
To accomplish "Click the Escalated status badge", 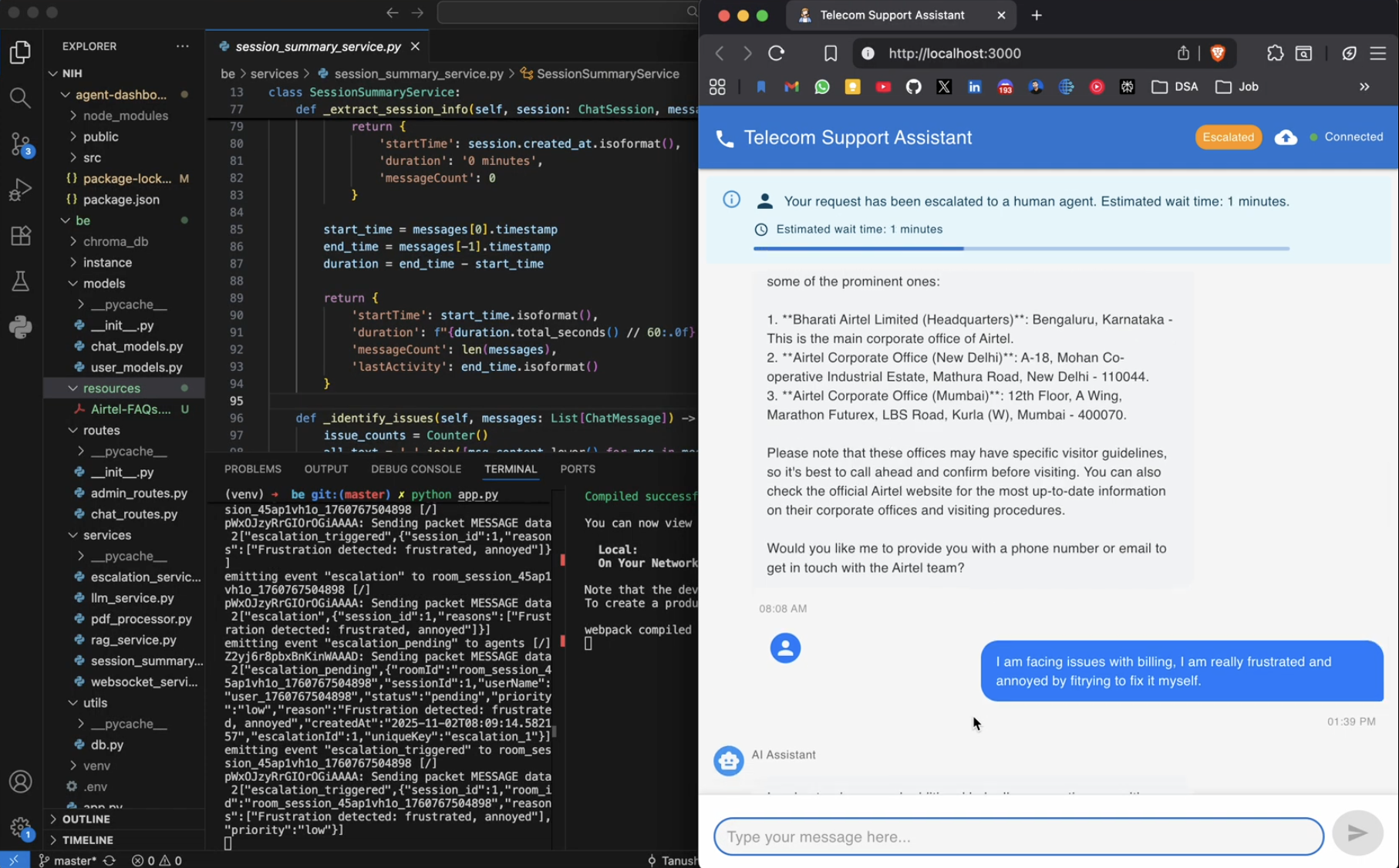I will pyautogui.click(x=1228, y=137).
